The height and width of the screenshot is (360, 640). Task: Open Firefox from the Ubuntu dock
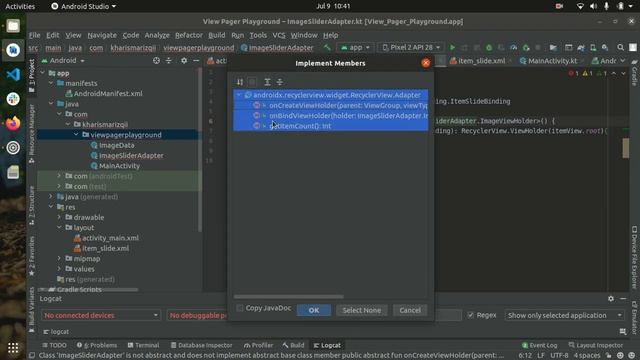[13, 123]
